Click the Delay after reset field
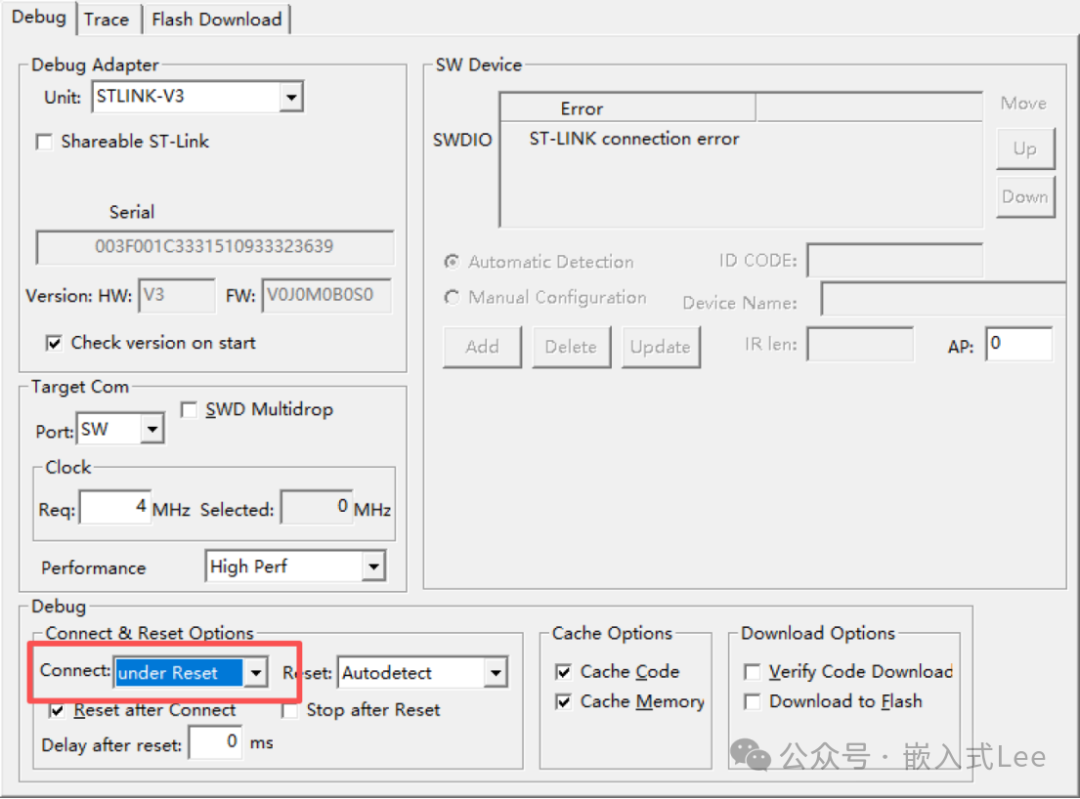The height and width of the screenshot is (799, 1080). pyautogui.click(x=216, y=743)
